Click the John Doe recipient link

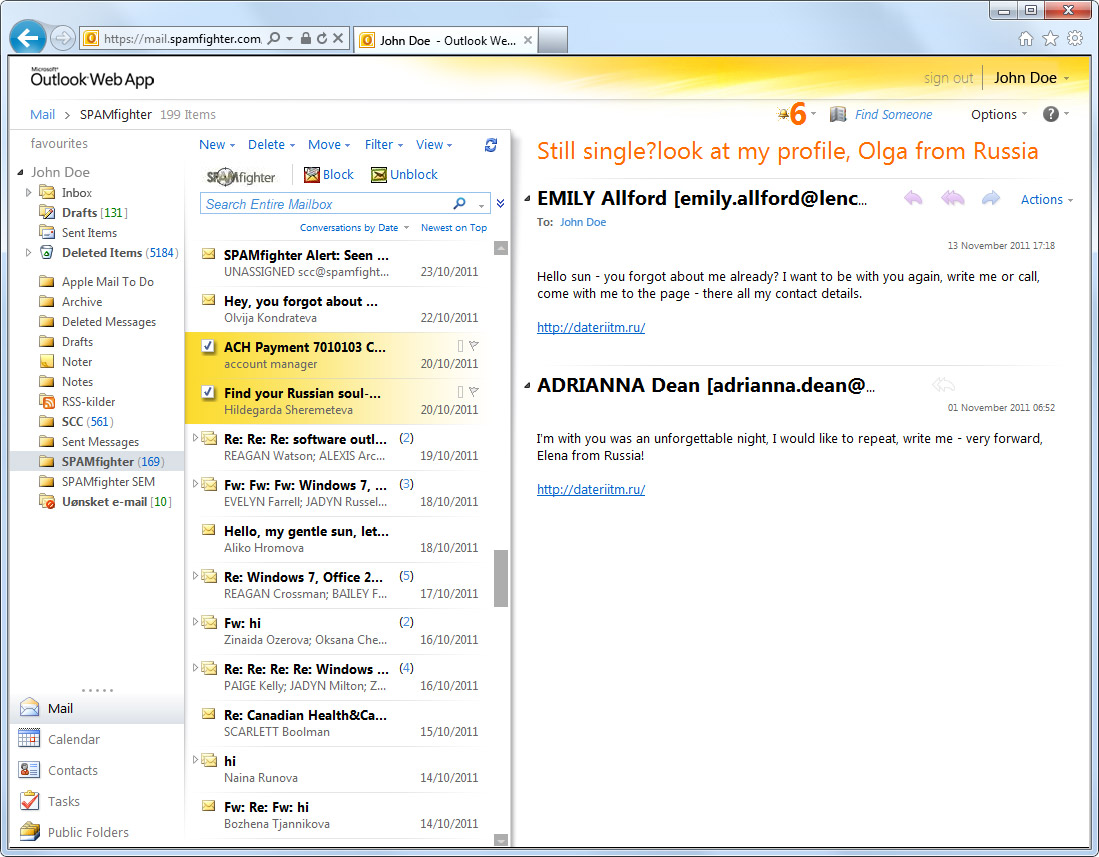(x=582, y=222)
